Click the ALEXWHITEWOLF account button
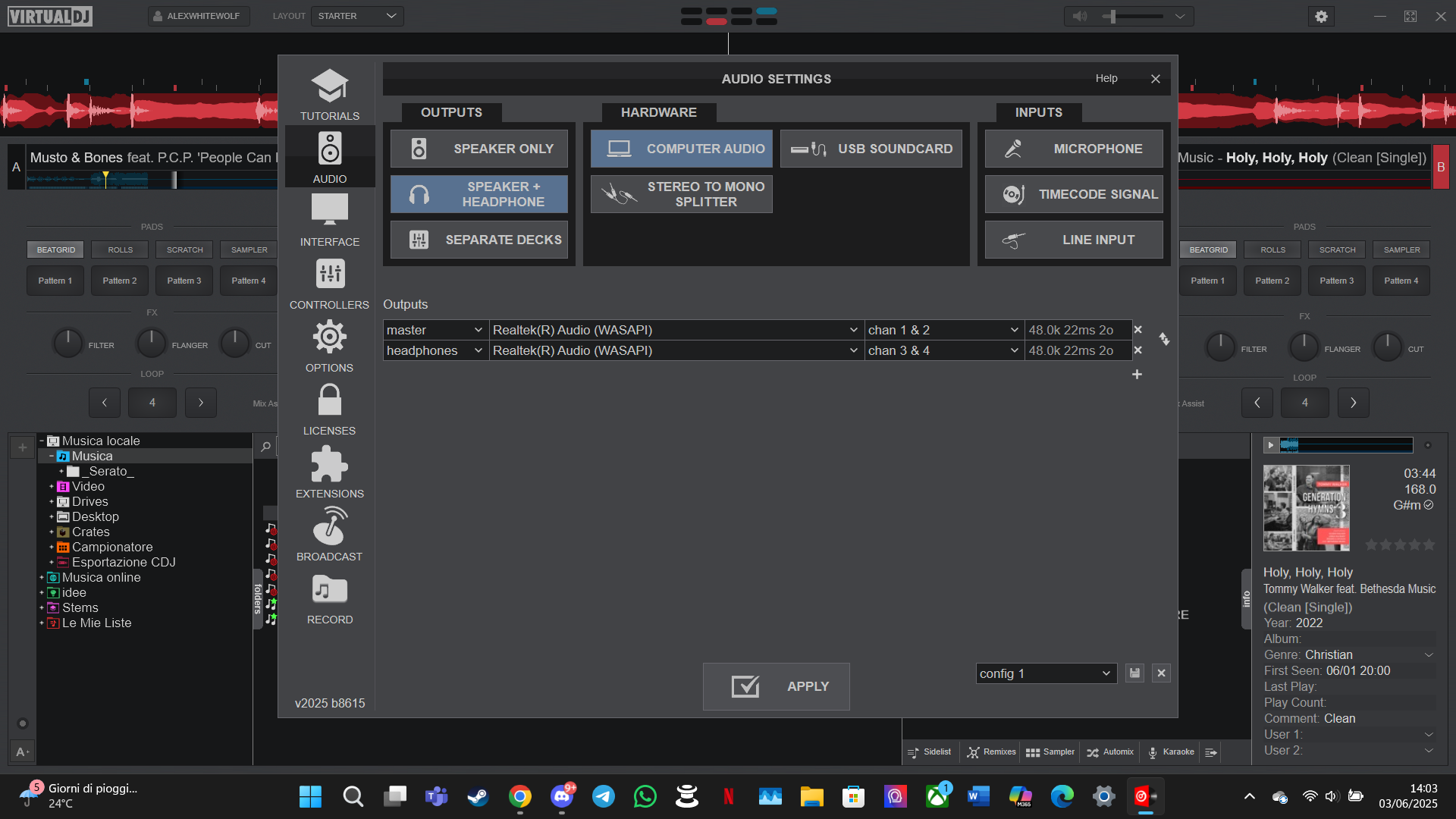 pos(199,16)
